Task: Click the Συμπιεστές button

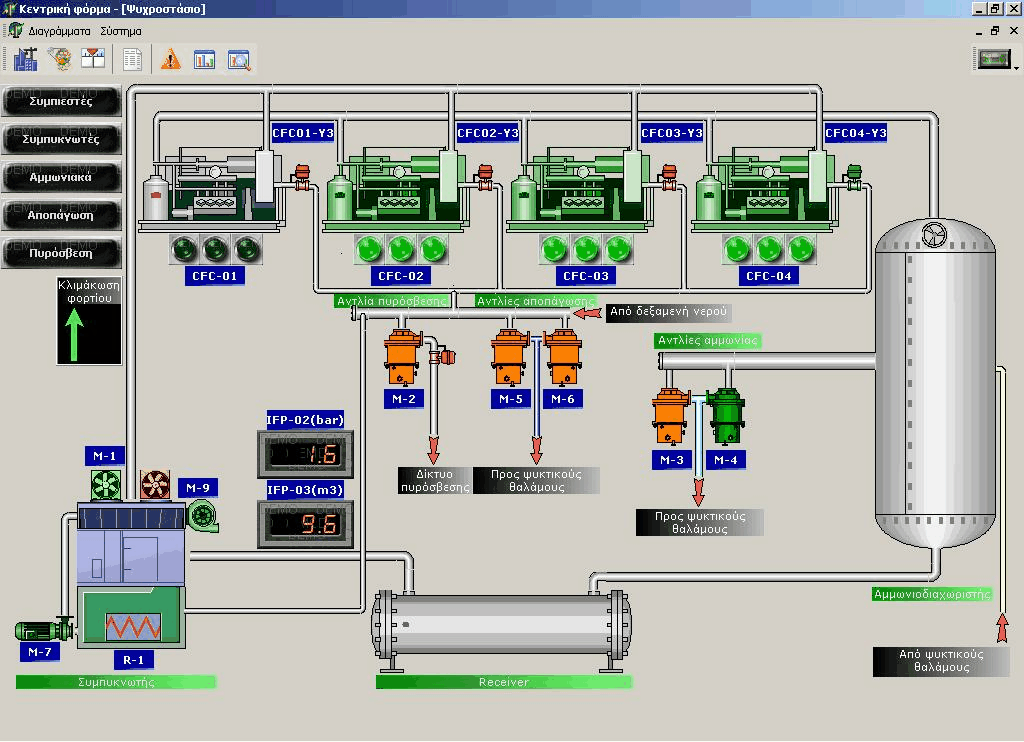Action: click(61, 101)
